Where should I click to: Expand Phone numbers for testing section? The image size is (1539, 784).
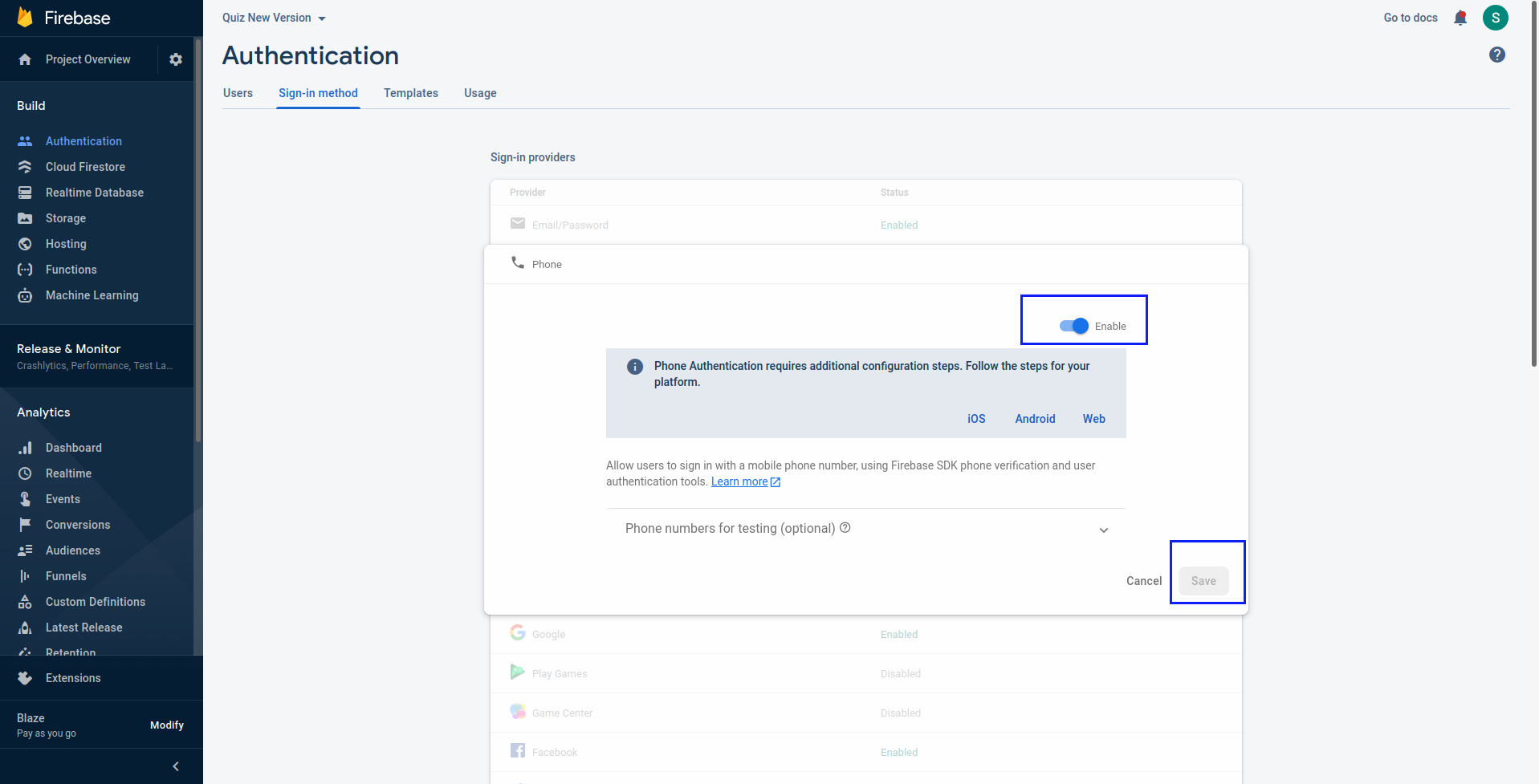pyautogui.click(x=865, y=528)
